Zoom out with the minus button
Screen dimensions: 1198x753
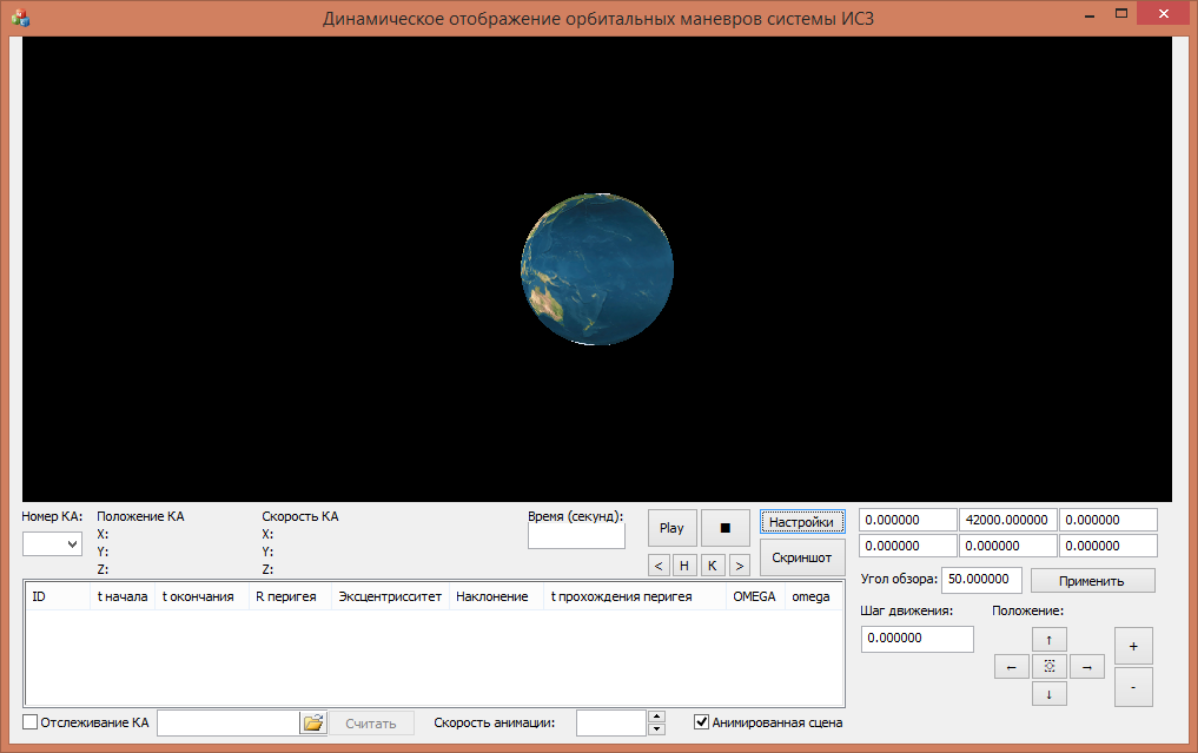(x=1133, y=687)
